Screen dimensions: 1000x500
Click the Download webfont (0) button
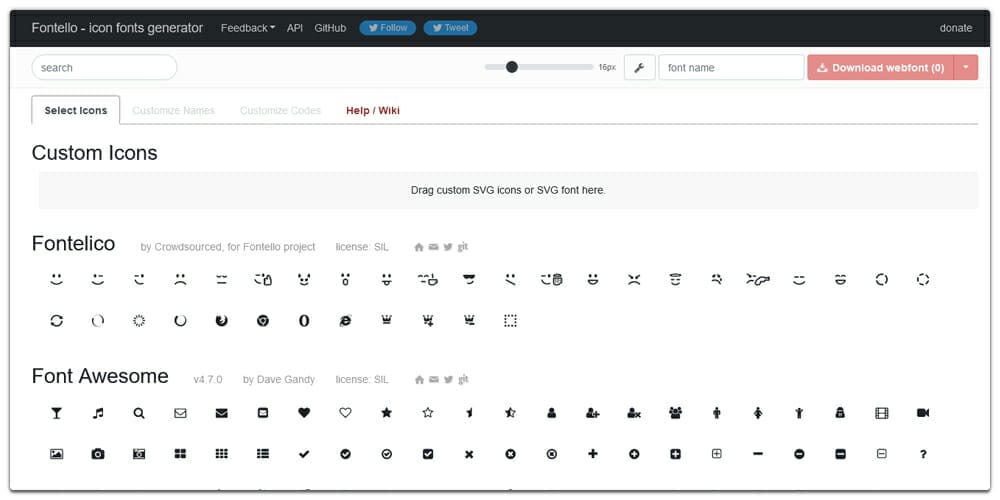coord(881,68)
